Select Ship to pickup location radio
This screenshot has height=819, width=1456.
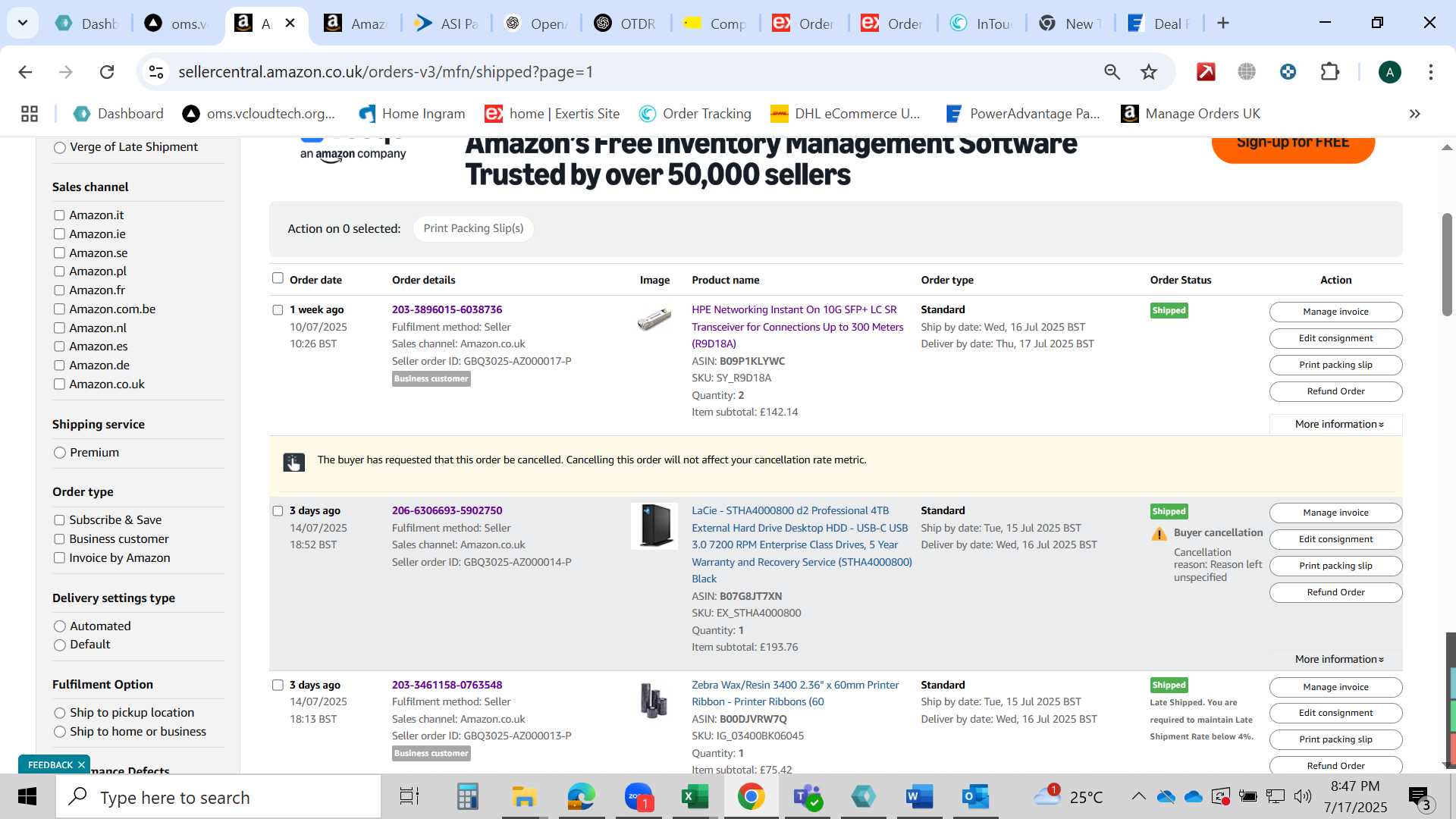(60, 713)
